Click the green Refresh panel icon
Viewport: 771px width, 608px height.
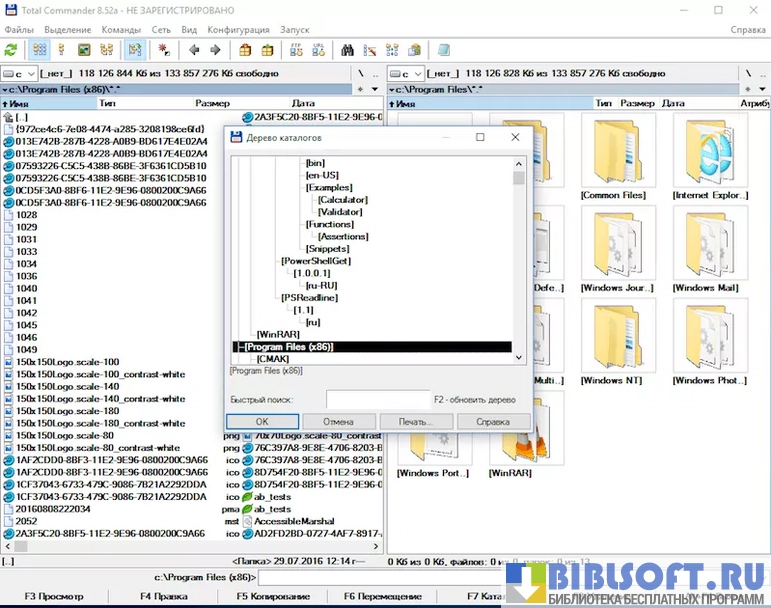coord(11,49)
